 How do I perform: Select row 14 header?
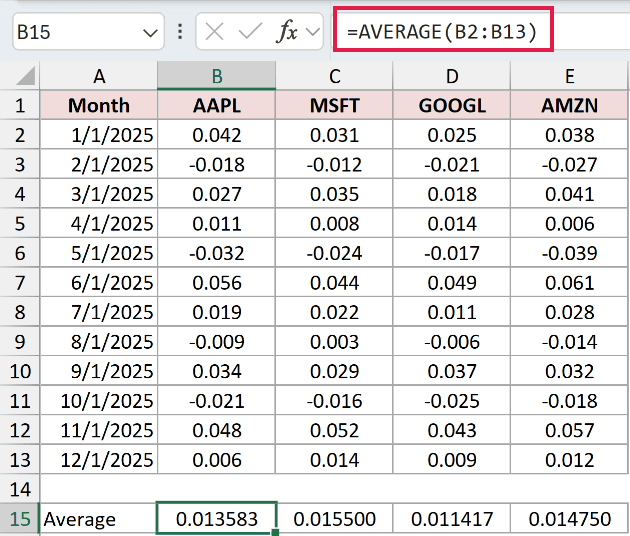coord(20,489)
